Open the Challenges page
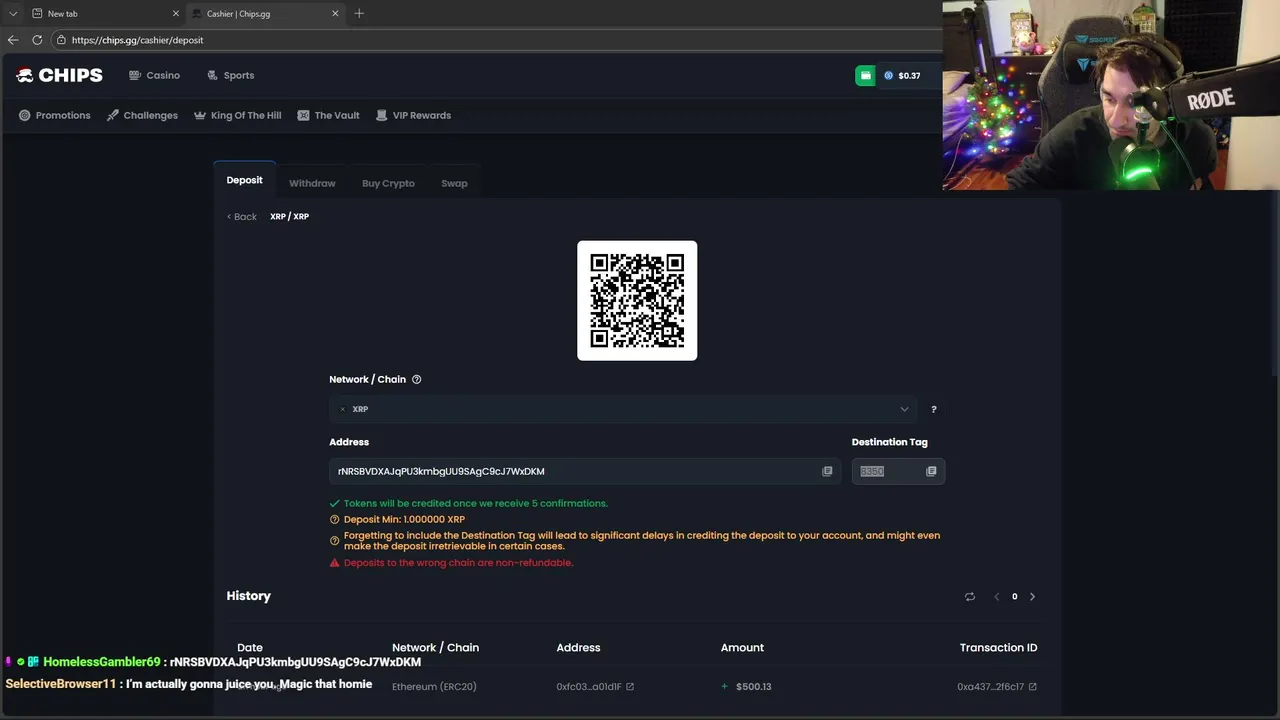The height and width of the screenshot is (720, 1280). 142,115
